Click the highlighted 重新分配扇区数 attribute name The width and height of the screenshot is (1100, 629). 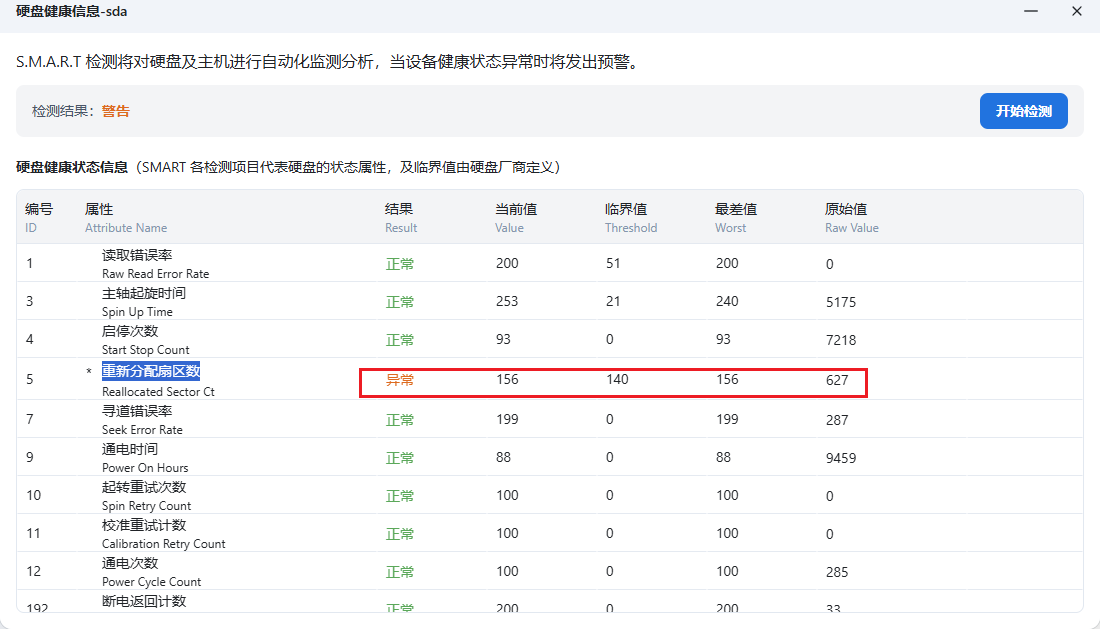[x=151, y=371]
